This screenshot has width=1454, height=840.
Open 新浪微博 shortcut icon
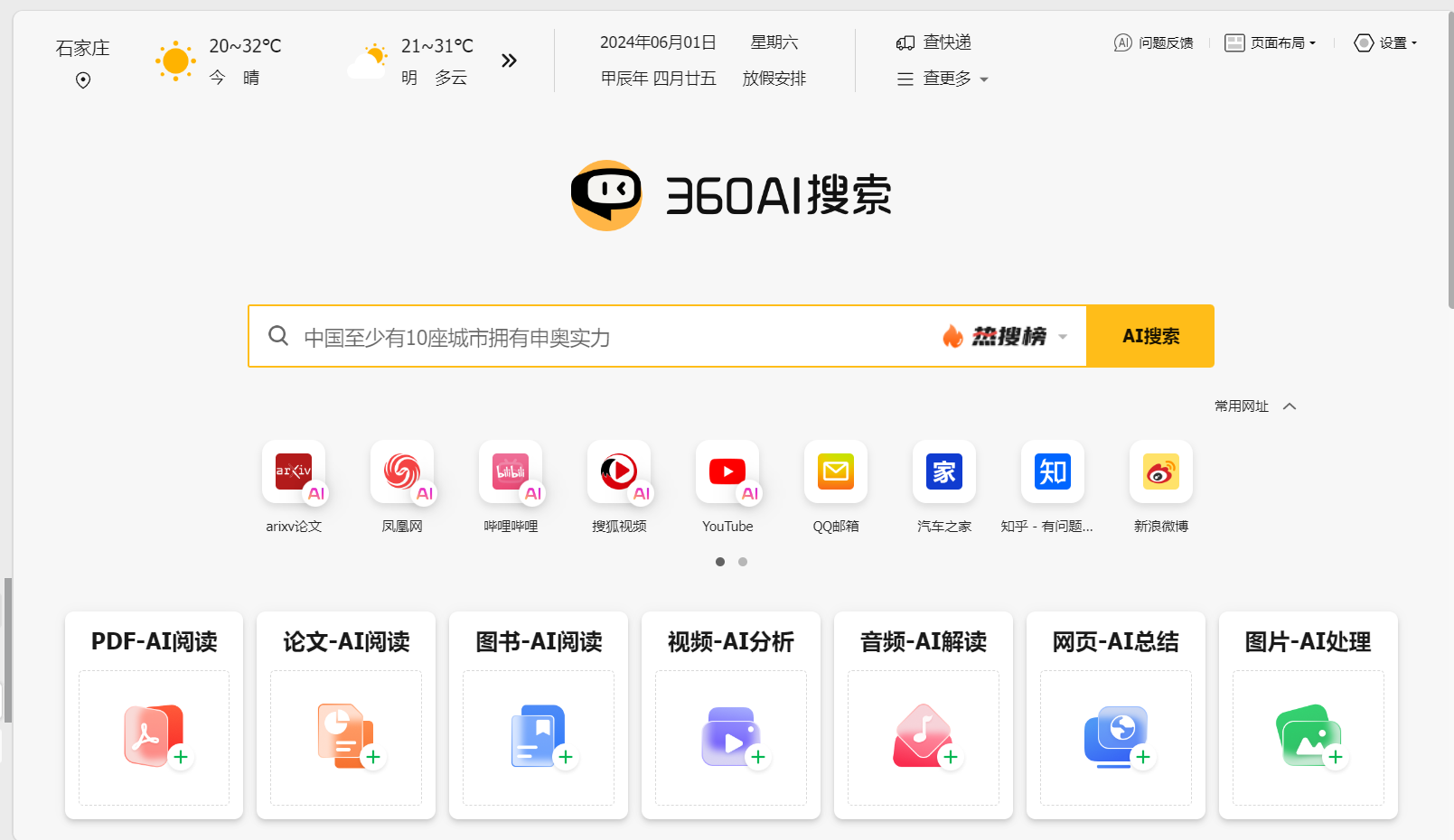coord(1160,471)
